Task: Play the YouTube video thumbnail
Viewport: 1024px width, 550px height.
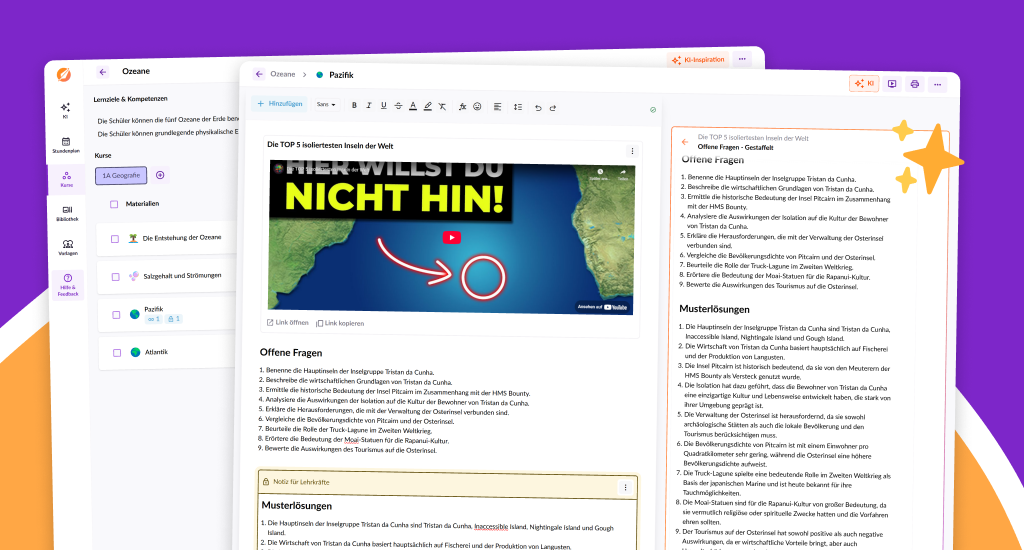Action: (x=452, y=237)
